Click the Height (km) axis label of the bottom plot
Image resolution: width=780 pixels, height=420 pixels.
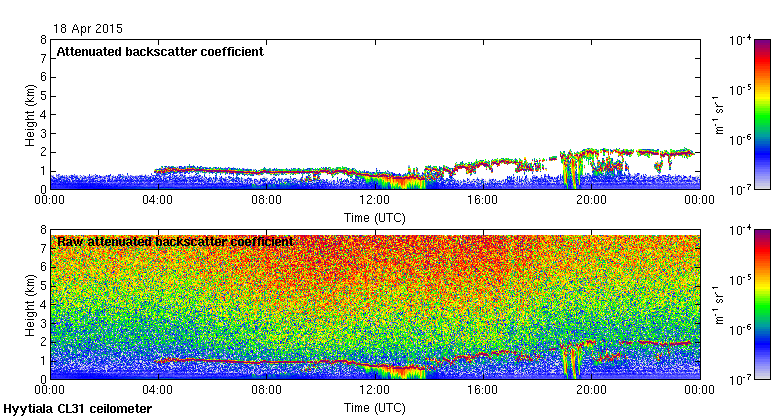click(x=30, y=305)
